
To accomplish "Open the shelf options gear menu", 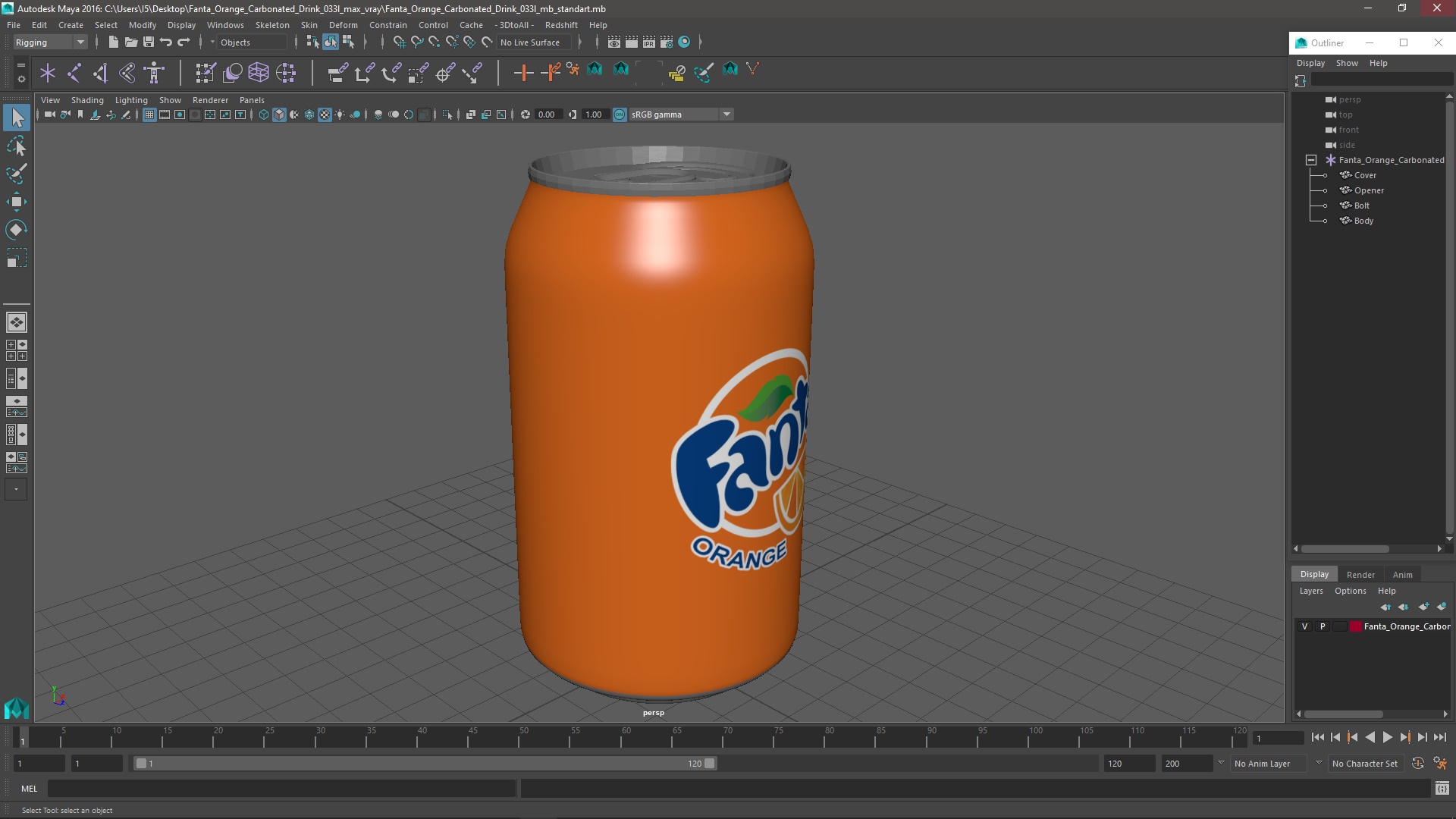I will [x=20, y=77].
